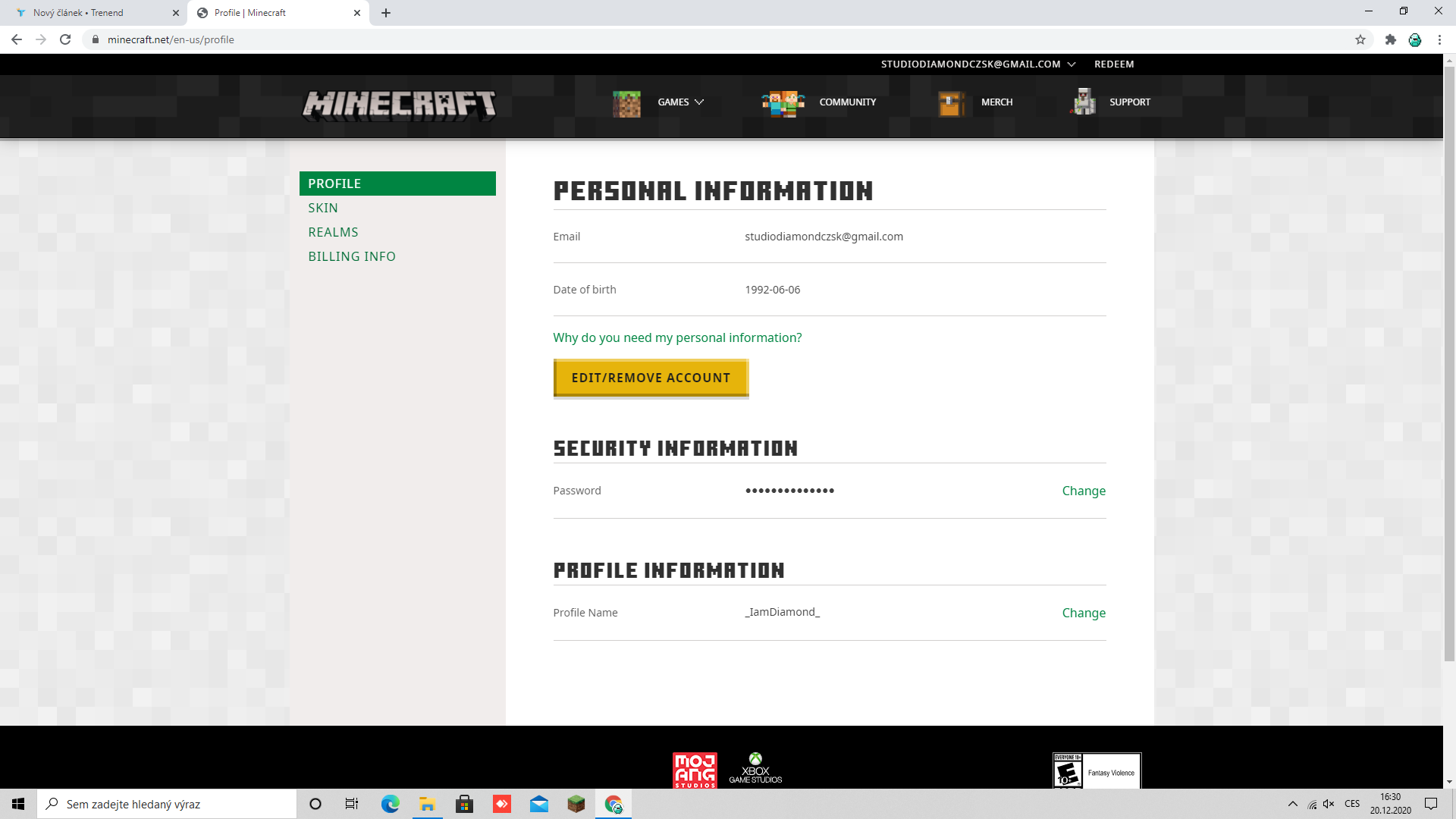
Task: Click the Community characters icon
Action: click(x=783, y=102)
